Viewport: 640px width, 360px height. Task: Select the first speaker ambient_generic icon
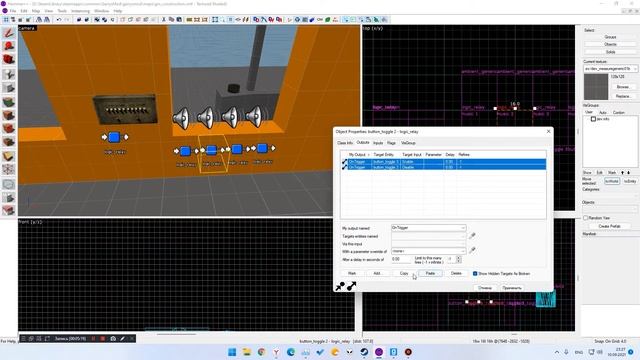(181, 118)
